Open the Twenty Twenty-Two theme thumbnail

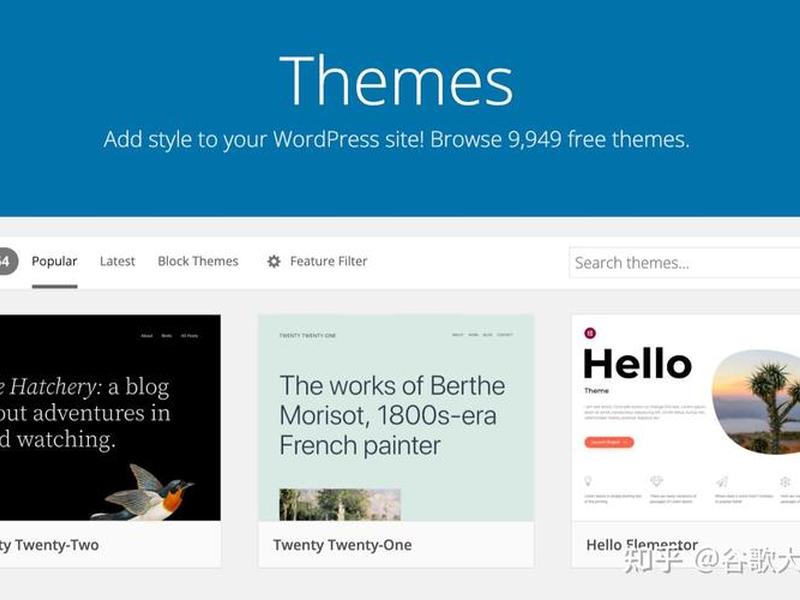[110, 418]
